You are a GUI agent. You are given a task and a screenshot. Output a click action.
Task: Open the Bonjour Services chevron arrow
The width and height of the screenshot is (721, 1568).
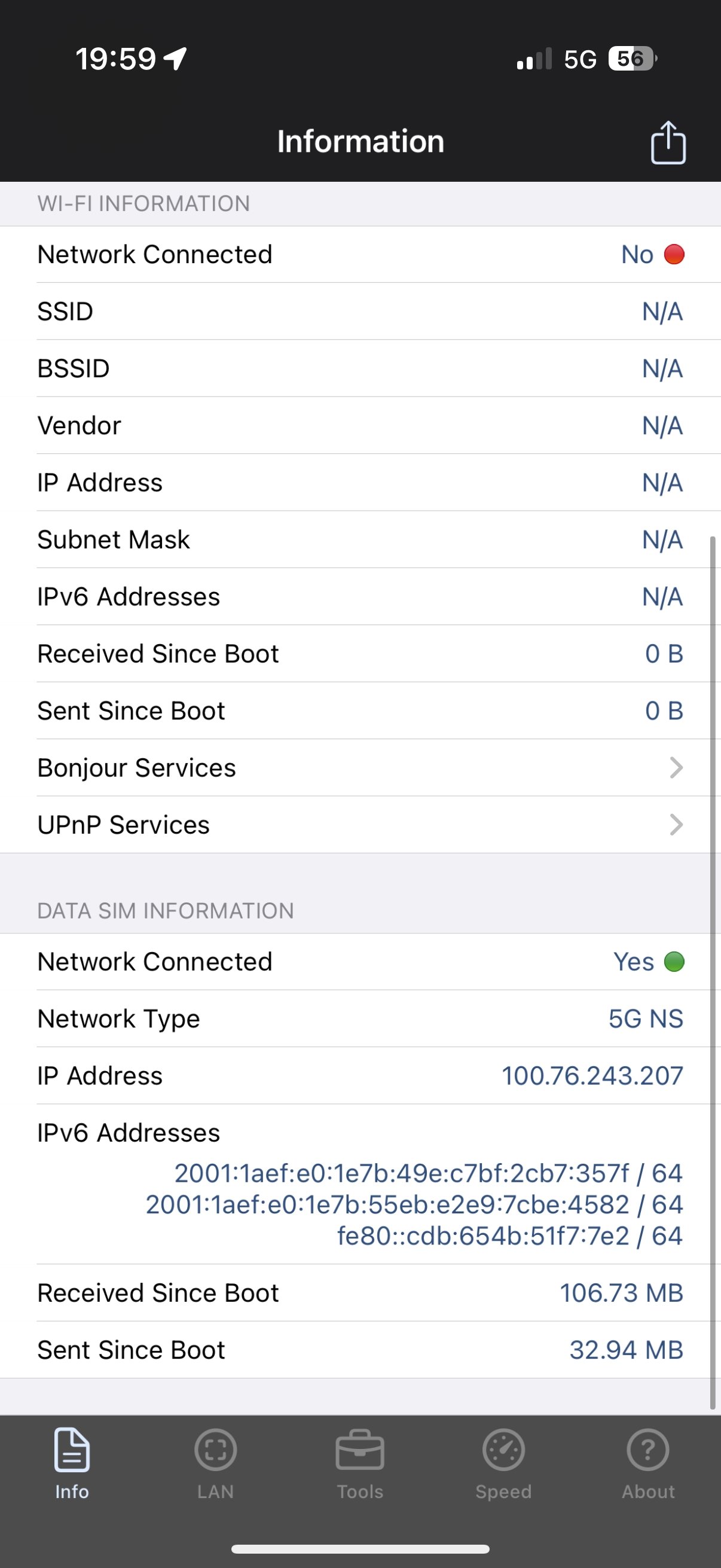(x=676, y=768)
